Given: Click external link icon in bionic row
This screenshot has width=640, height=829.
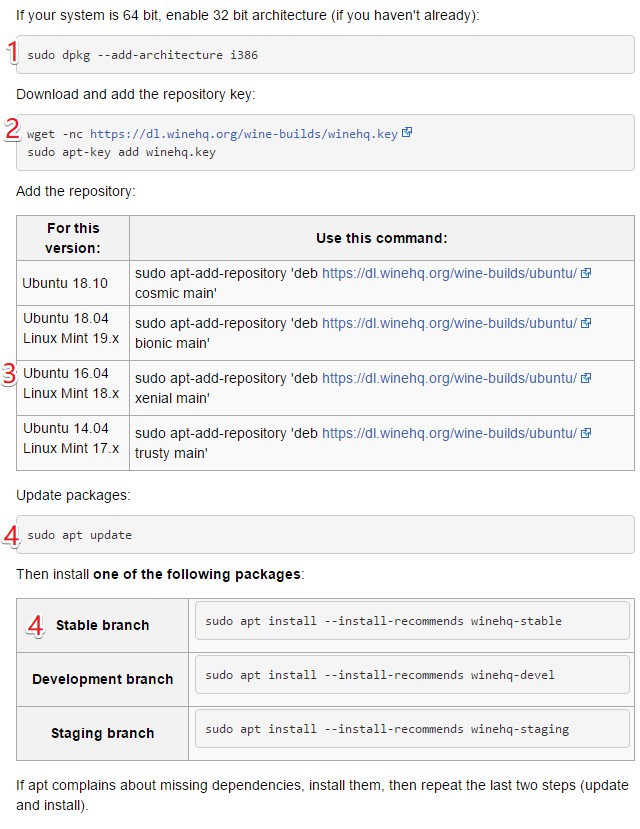Looking at the screenshot, I should coord(586,323).
